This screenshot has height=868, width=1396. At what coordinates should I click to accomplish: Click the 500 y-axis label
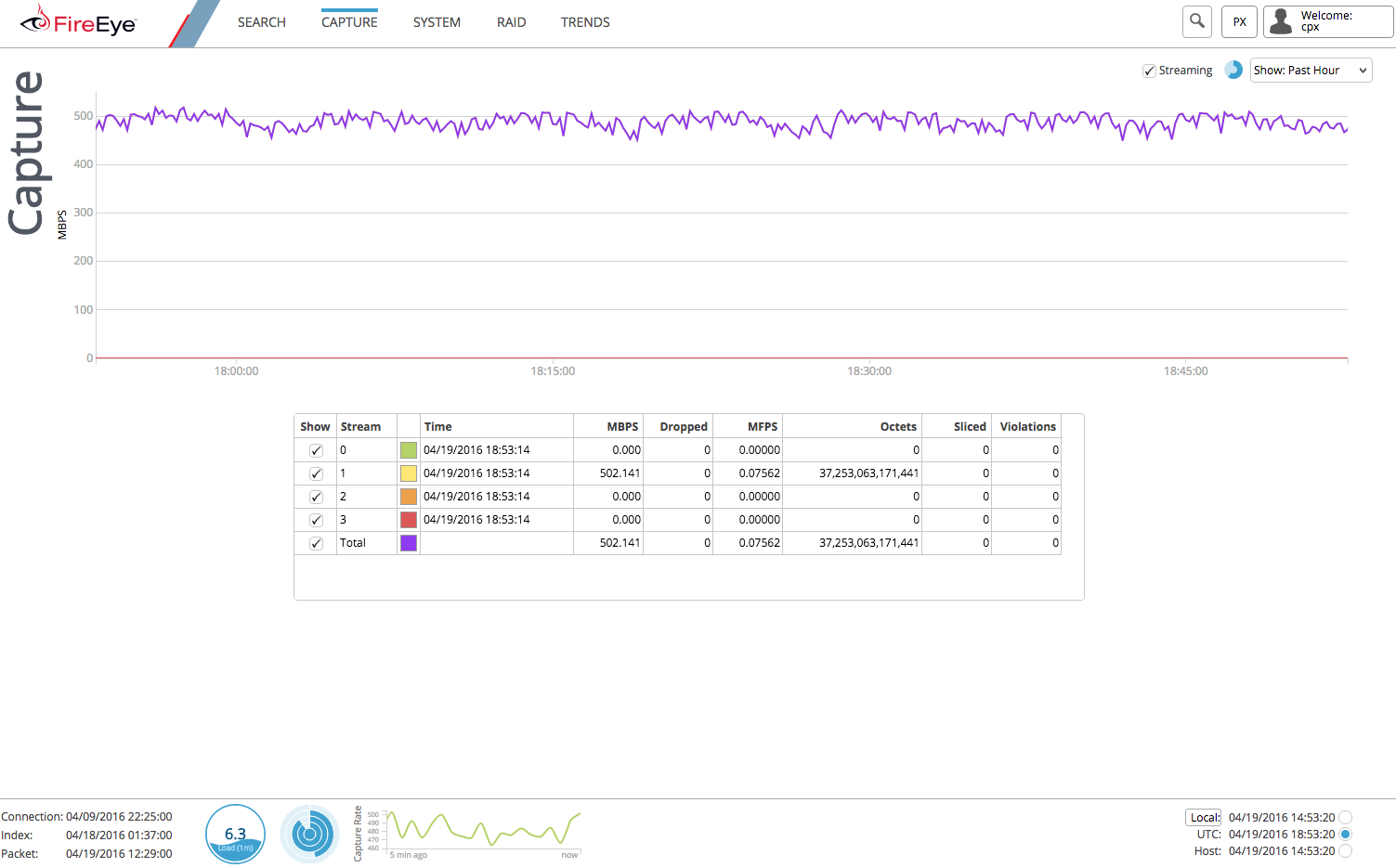tap(84, 116)
